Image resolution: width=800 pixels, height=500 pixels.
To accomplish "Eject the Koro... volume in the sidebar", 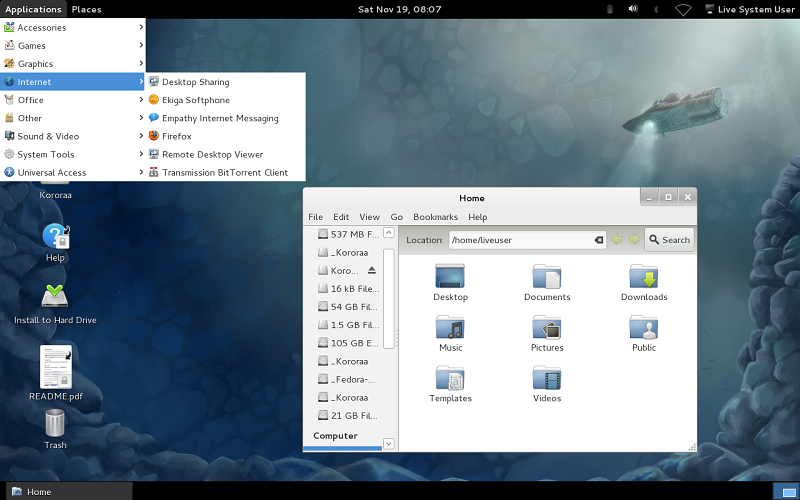I will 372,270.
